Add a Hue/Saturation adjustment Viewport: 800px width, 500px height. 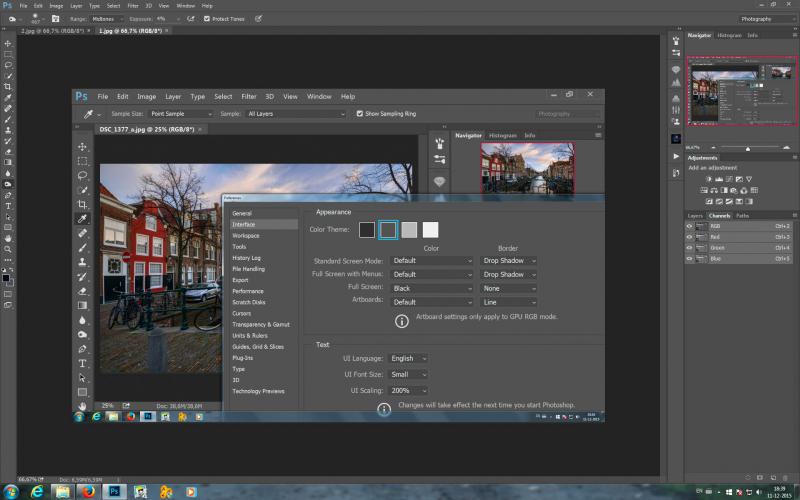(x=704, y=190)
